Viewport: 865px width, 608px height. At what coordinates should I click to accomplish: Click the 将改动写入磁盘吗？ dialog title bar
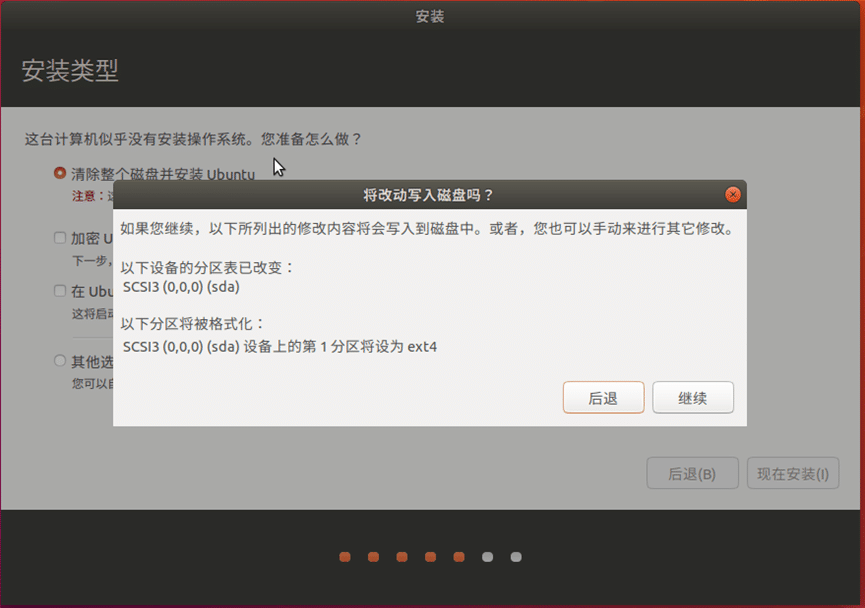point(428,195)
